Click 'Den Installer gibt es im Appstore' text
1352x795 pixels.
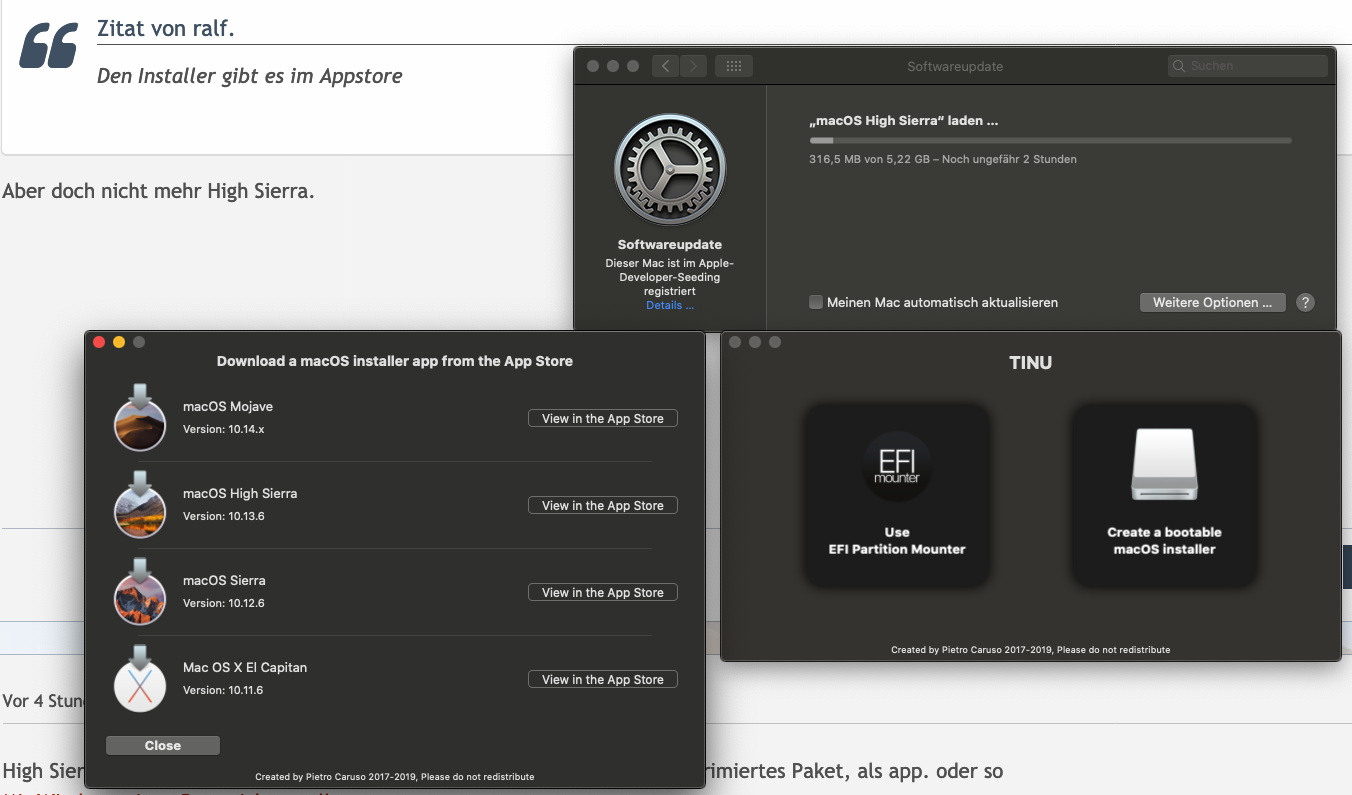(250, 76)
